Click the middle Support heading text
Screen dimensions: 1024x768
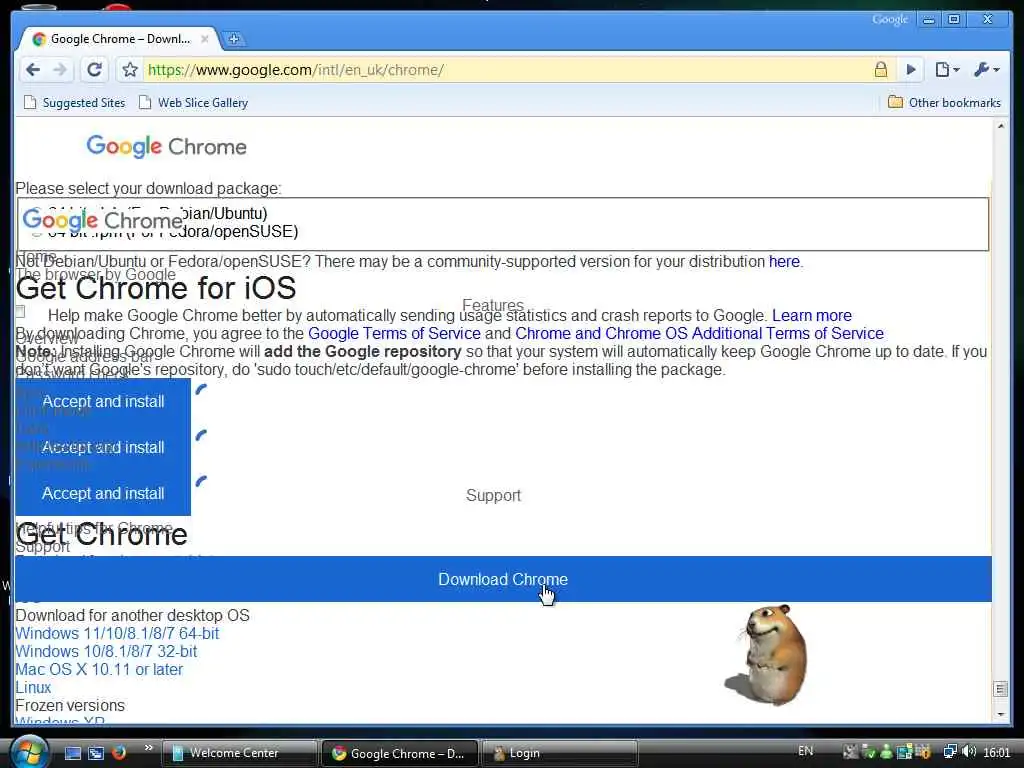point(494,496)
